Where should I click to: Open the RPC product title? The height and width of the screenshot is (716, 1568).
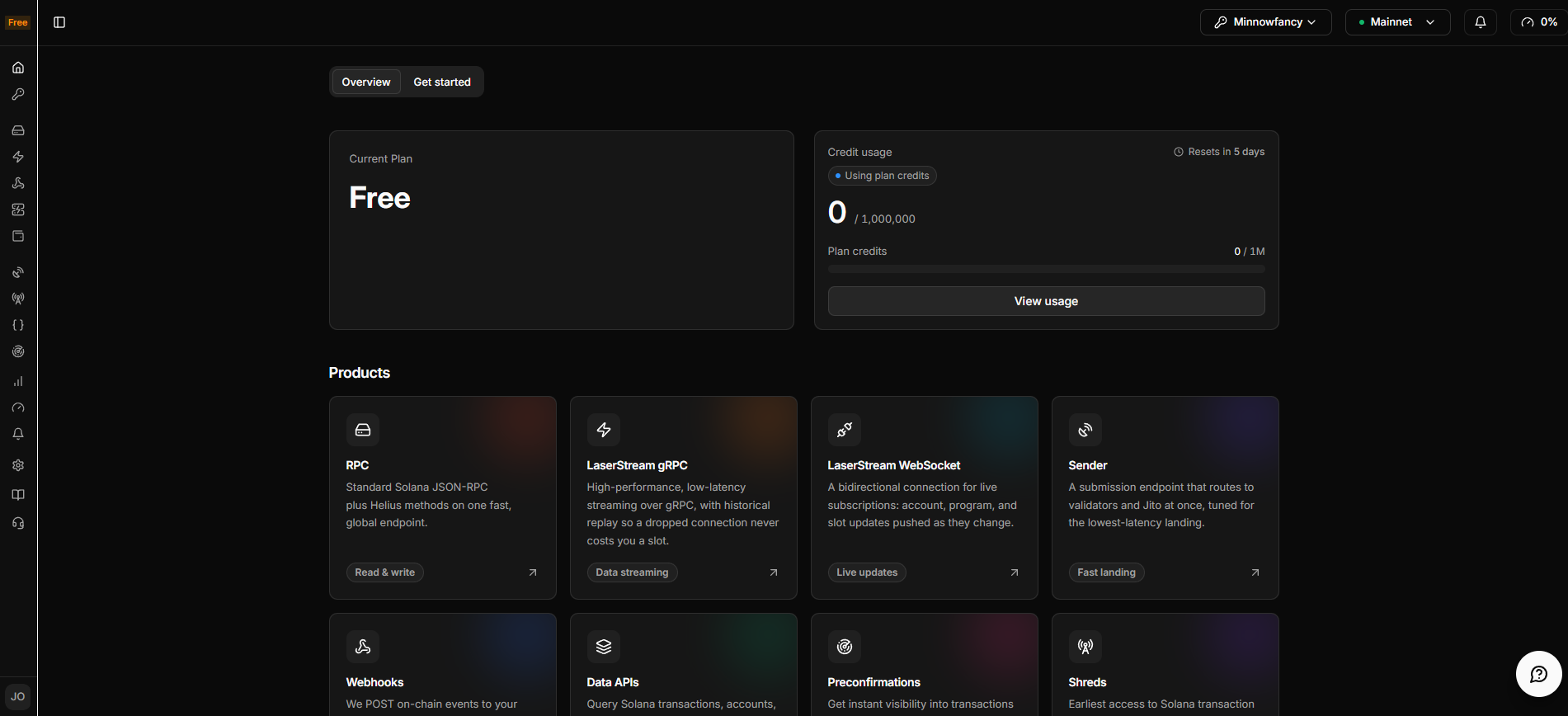pos(357,465)
